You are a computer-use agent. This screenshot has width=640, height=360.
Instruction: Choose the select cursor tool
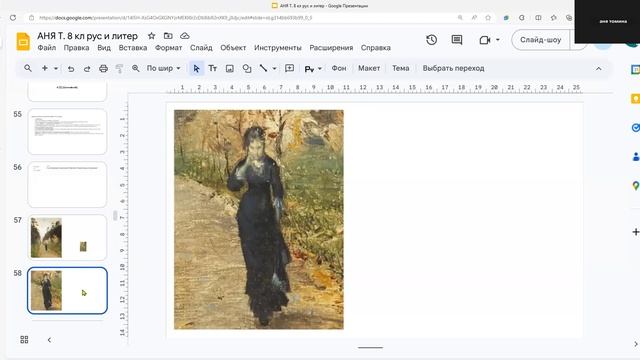196,69
